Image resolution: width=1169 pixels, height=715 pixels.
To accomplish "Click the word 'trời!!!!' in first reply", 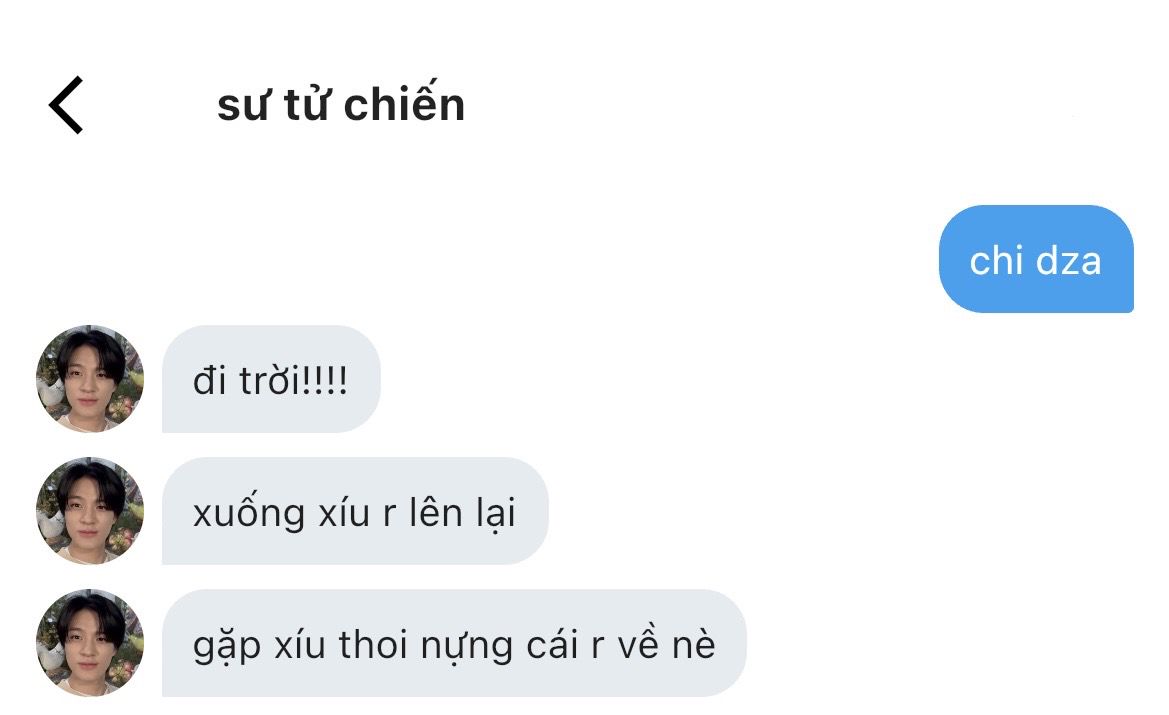I will point(293,380).
